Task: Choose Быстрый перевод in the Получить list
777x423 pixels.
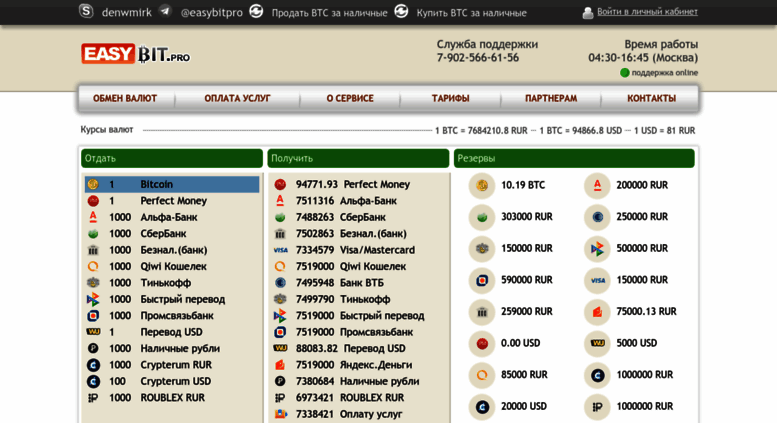Action: coord(359,316)
